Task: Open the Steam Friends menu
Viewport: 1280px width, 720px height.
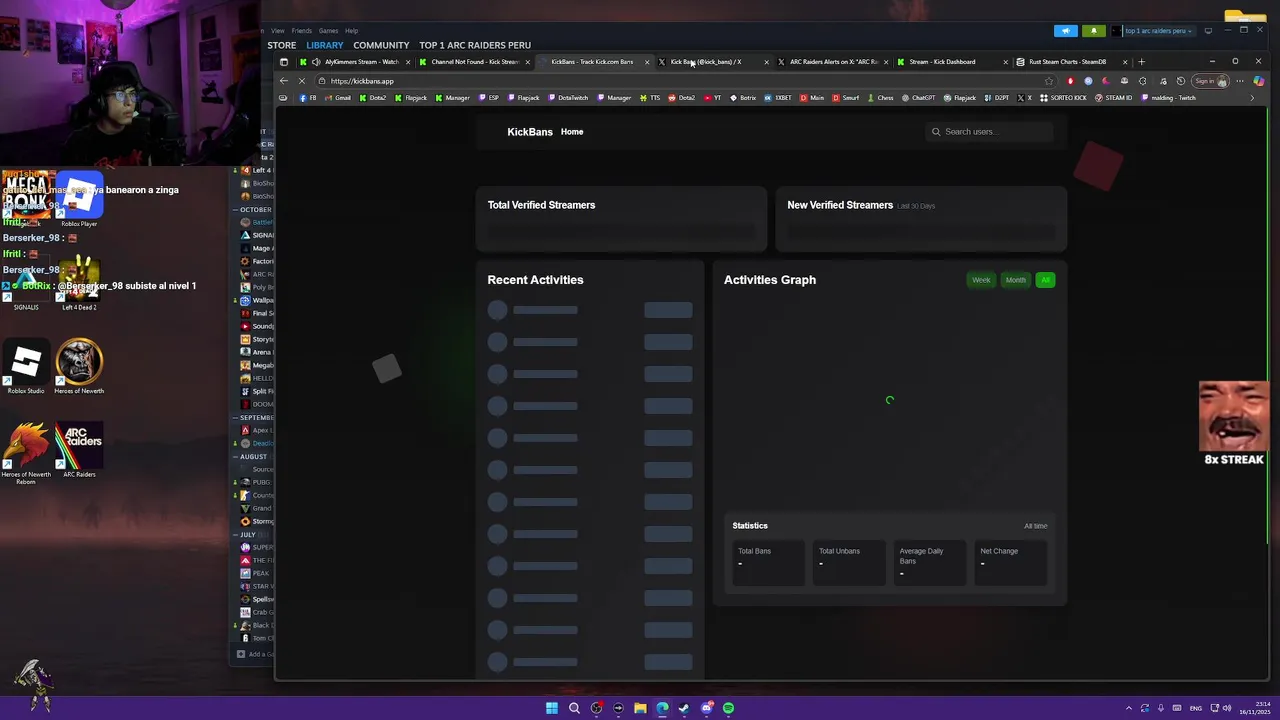Action: point(301,31)
